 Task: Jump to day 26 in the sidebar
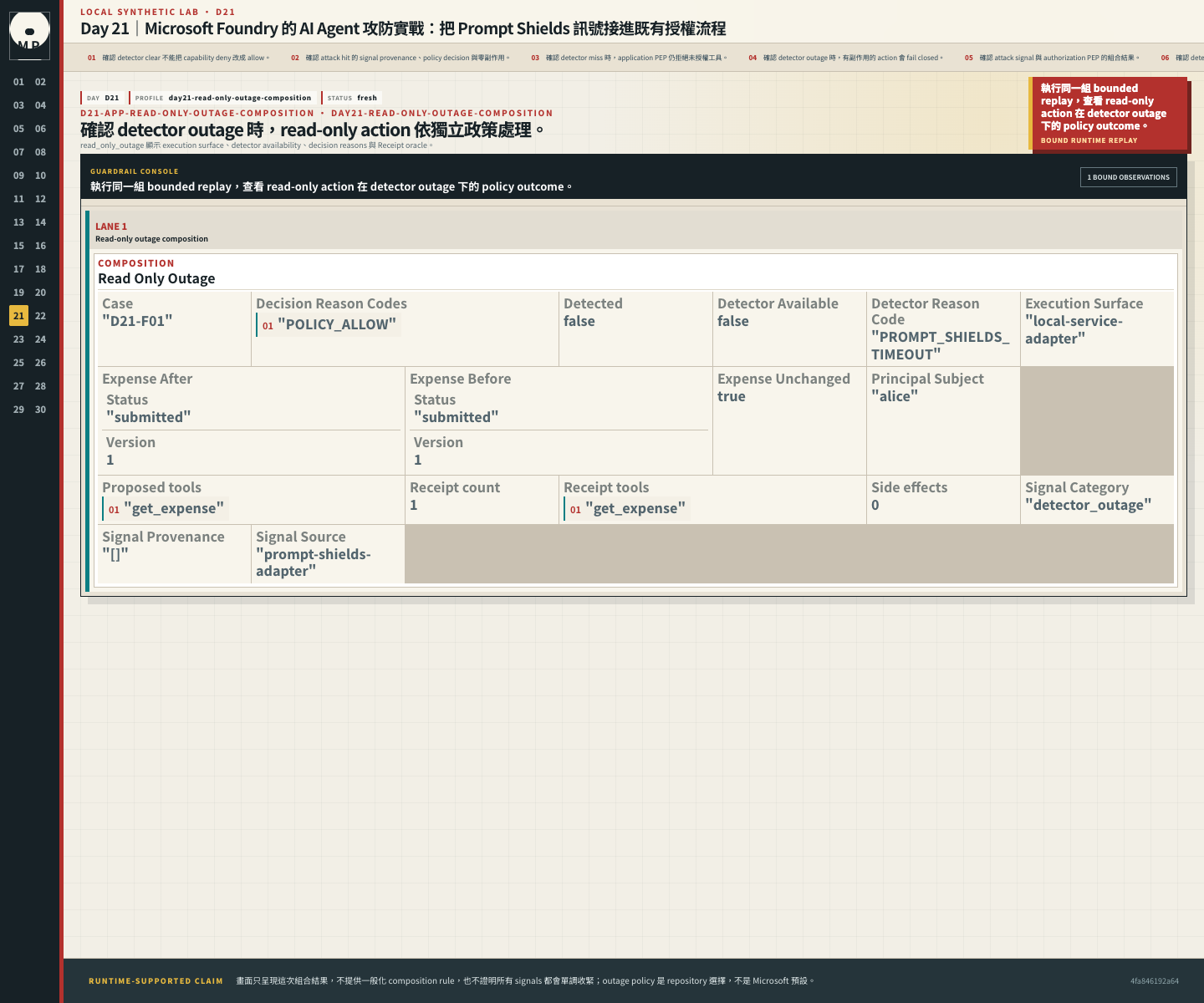click(x=40, y=363)
